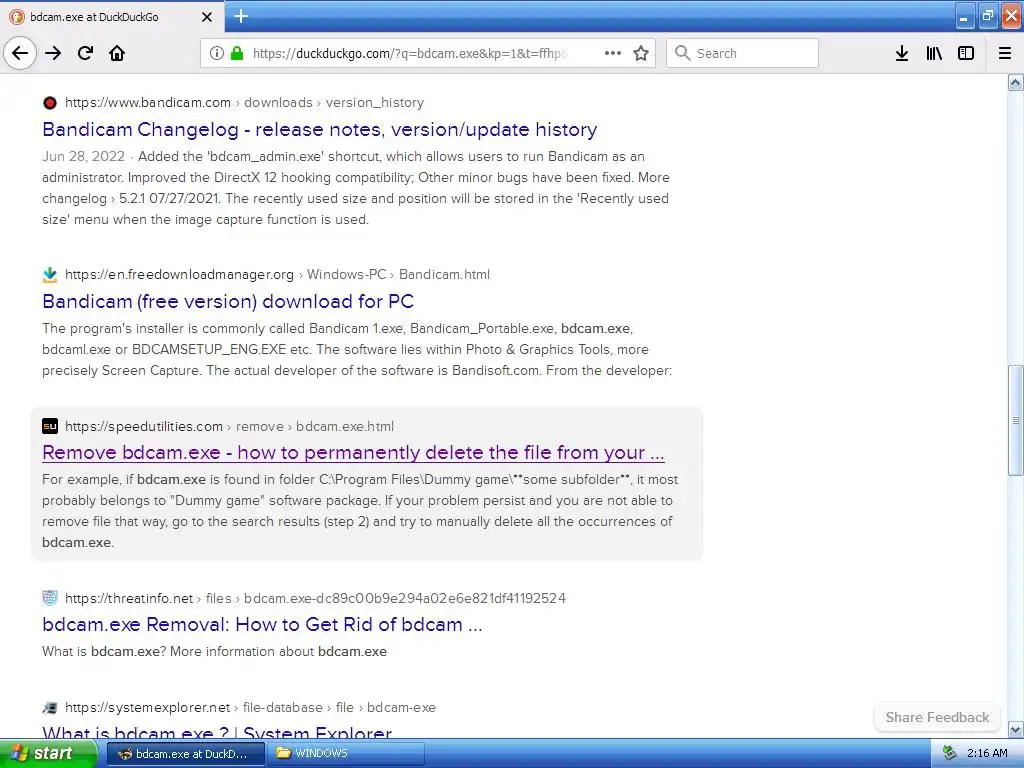Close the bdcam.exe at DuckDuckGo tab
1024x768 pixels.
(x=207, y=17)
